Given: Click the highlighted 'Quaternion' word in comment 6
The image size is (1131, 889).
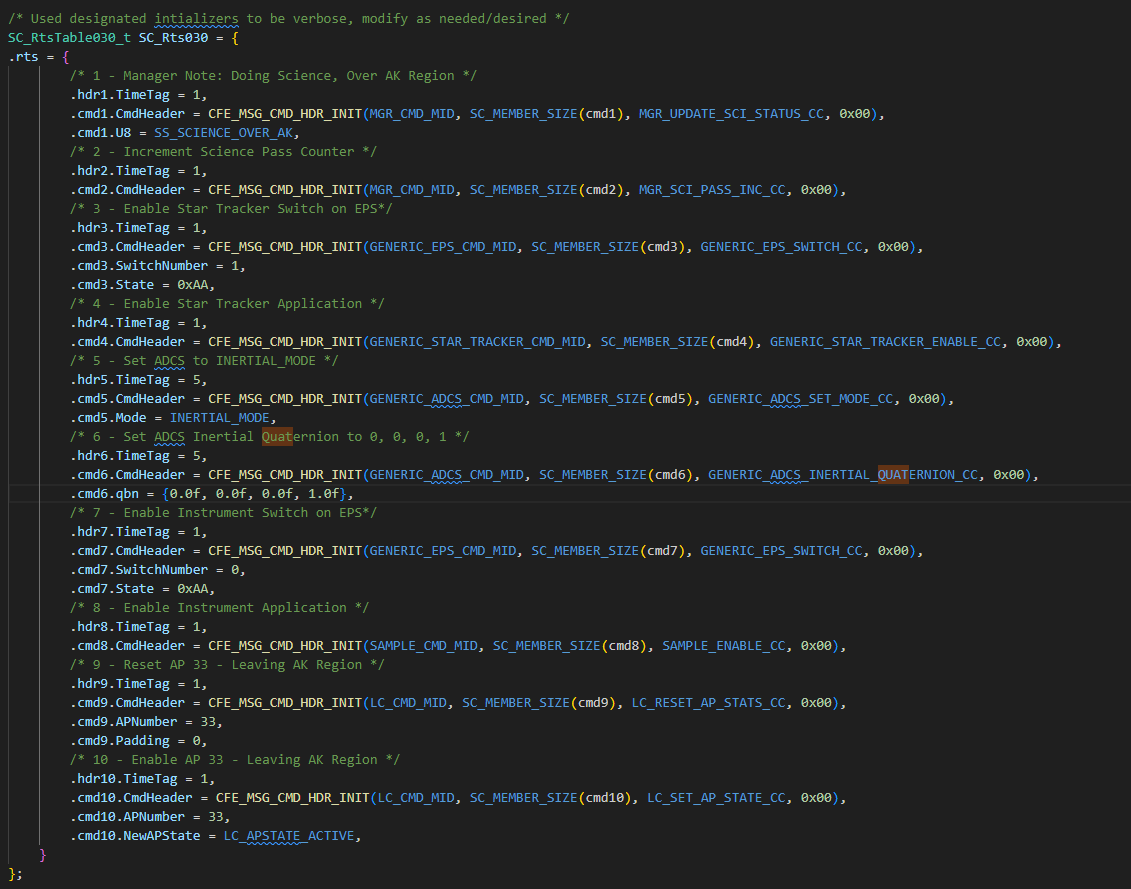Looking at the screenshot, I should click(300, 437).
